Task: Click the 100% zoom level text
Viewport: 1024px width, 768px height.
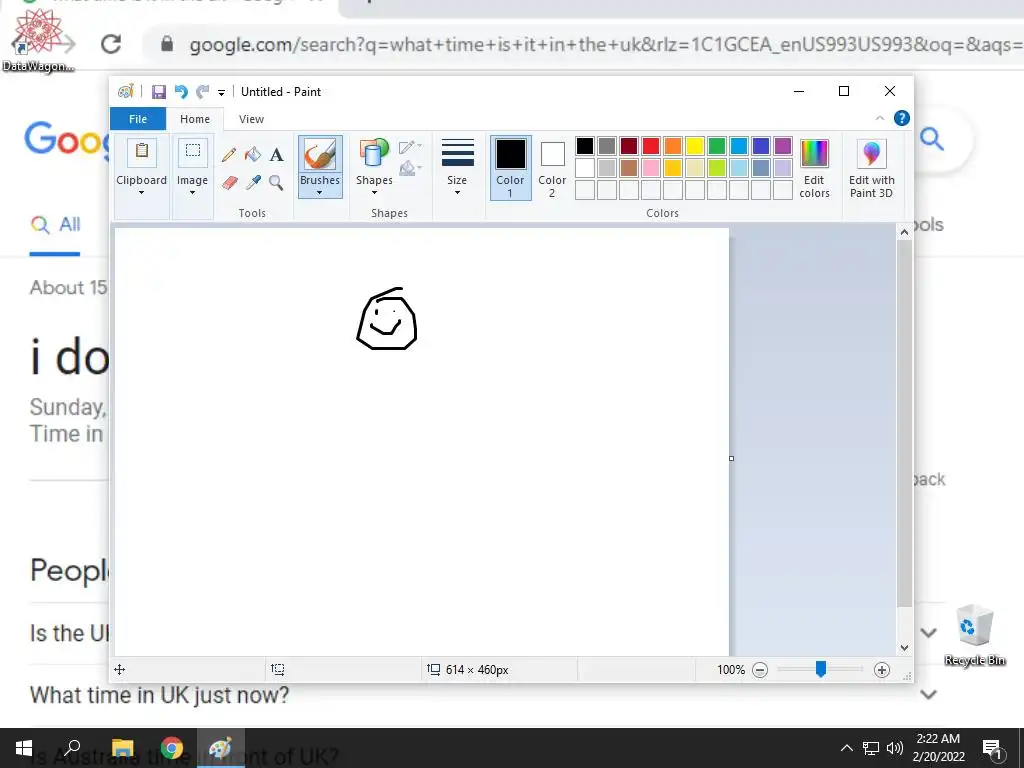Action: pos(731,670)
